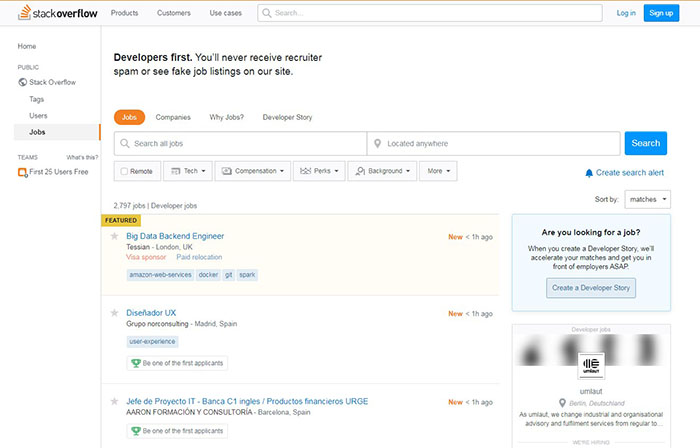Image resolution: width=700 pixels, height=448 pixels.
Task: Select Jobs in the left sidebar
Action: 57,132
